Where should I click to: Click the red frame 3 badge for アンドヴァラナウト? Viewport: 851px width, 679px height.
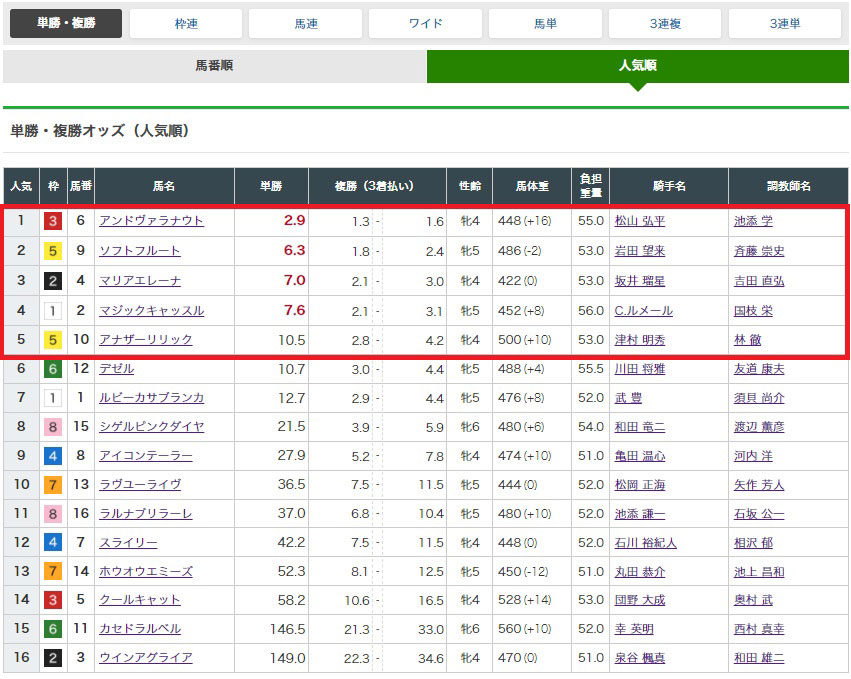point(53,221)
